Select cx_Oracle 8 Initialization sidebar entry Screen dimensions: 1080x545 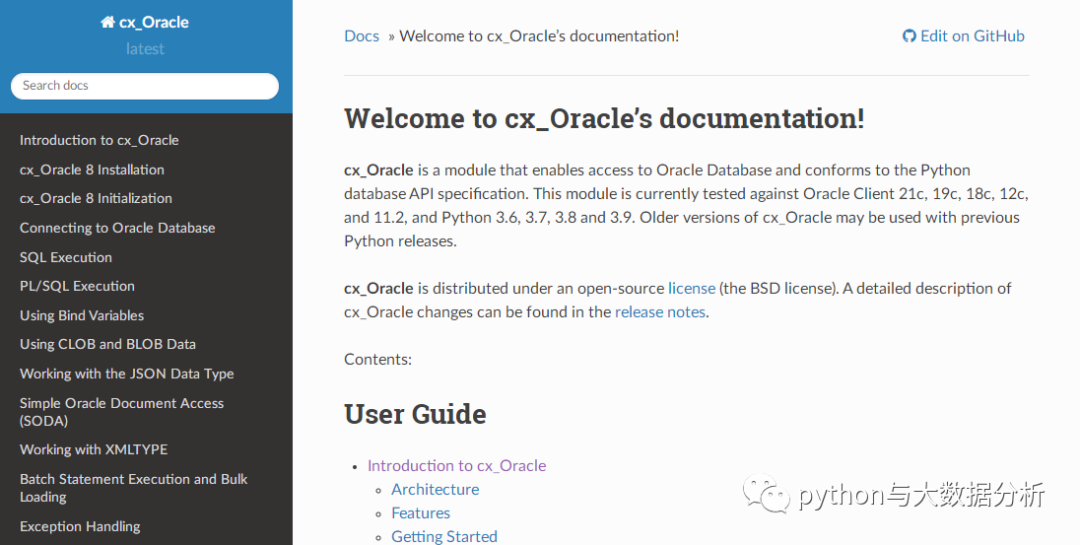(x=96, y=198)
